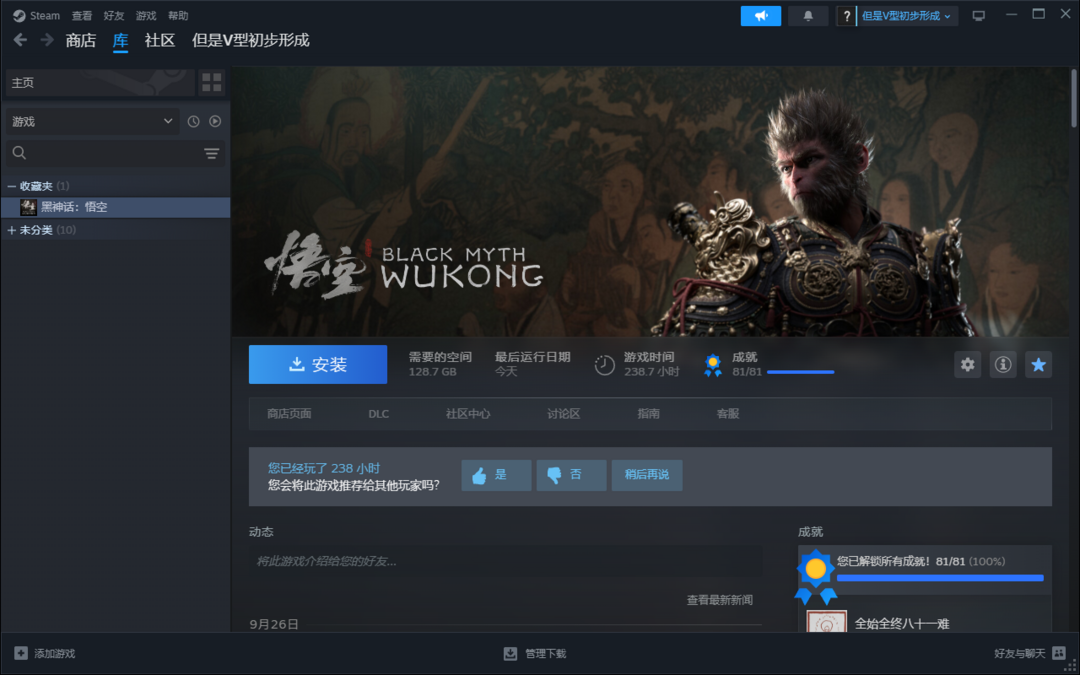This screenshot has width=1080, height=675.
Task: Open the DLC link
Action: pos(379,414)
